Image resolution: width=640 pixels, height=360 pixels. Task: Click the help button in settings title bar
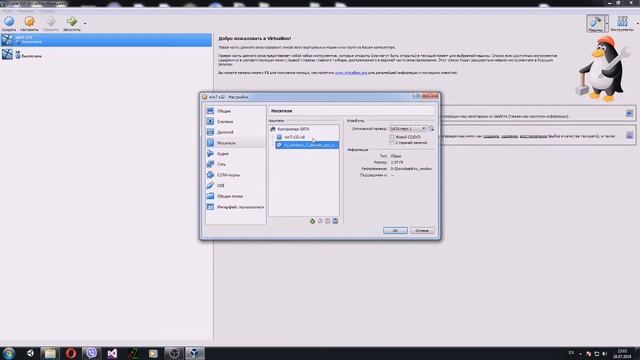point(417,96)
